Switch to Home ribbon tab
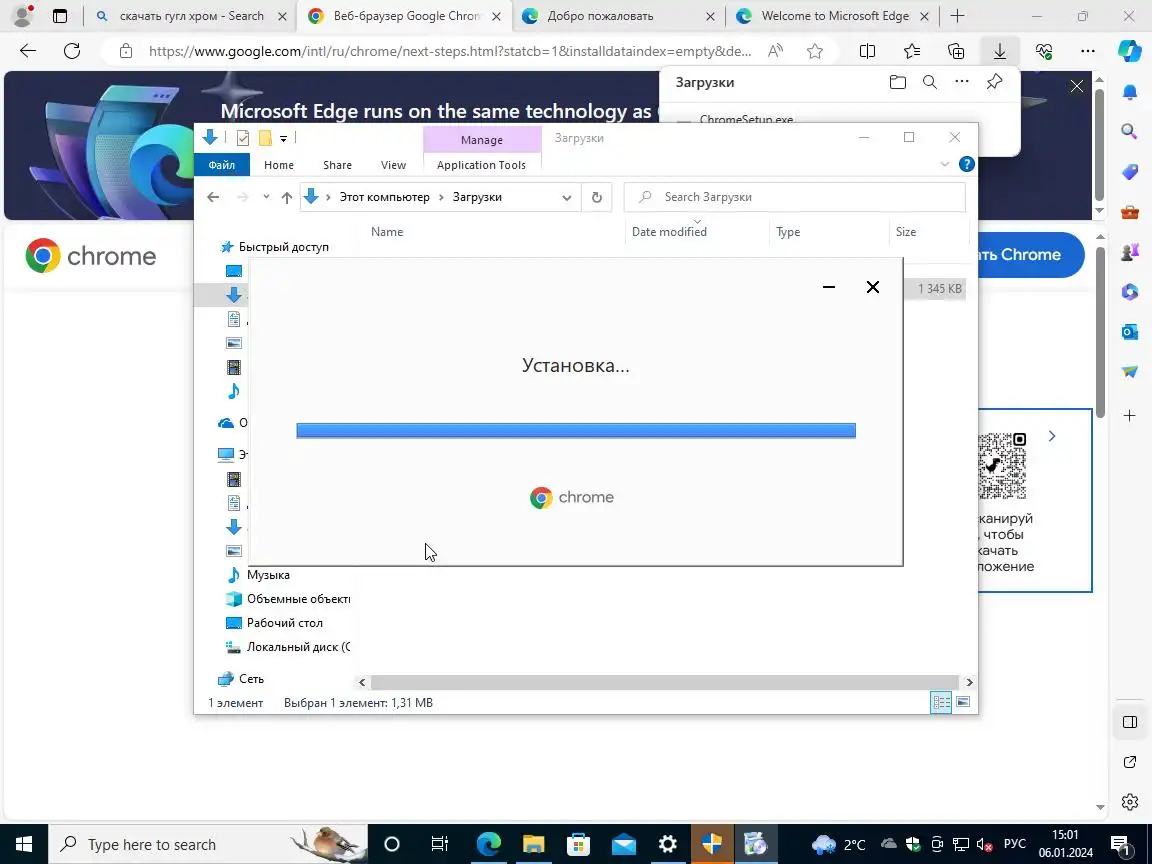The width and height of the screenshot is (1152, 864). coord(278,165)
